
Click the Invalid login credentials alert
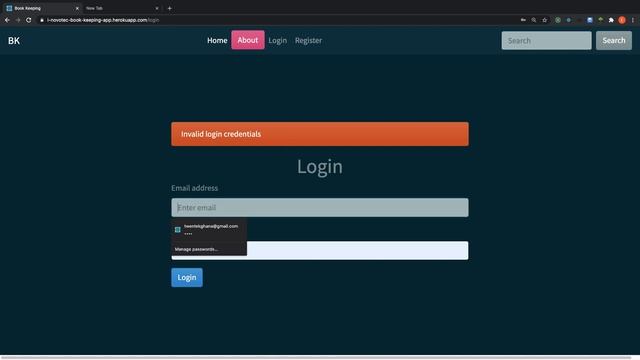(x=320, y=134)
